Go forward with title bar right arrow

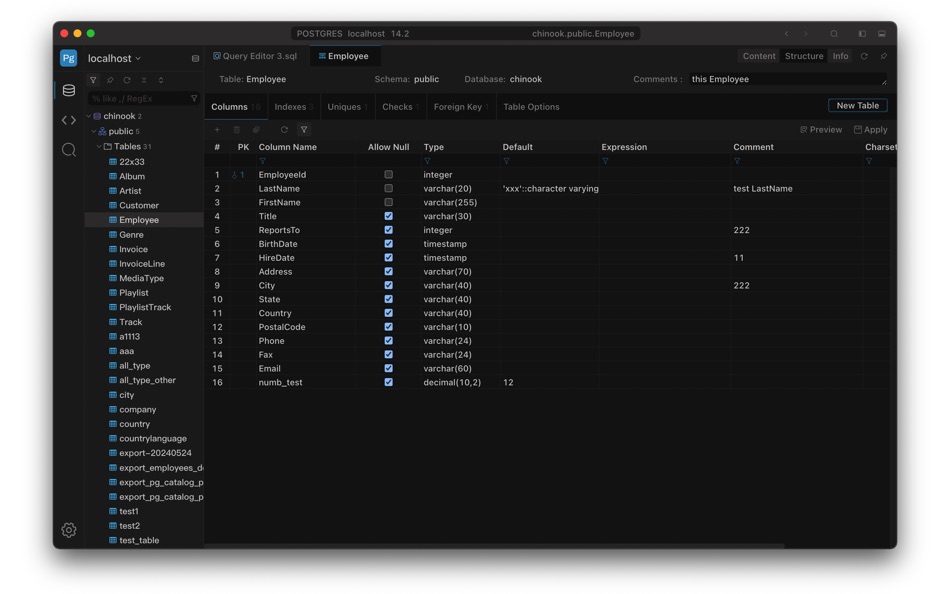click(x=806, y=34)
